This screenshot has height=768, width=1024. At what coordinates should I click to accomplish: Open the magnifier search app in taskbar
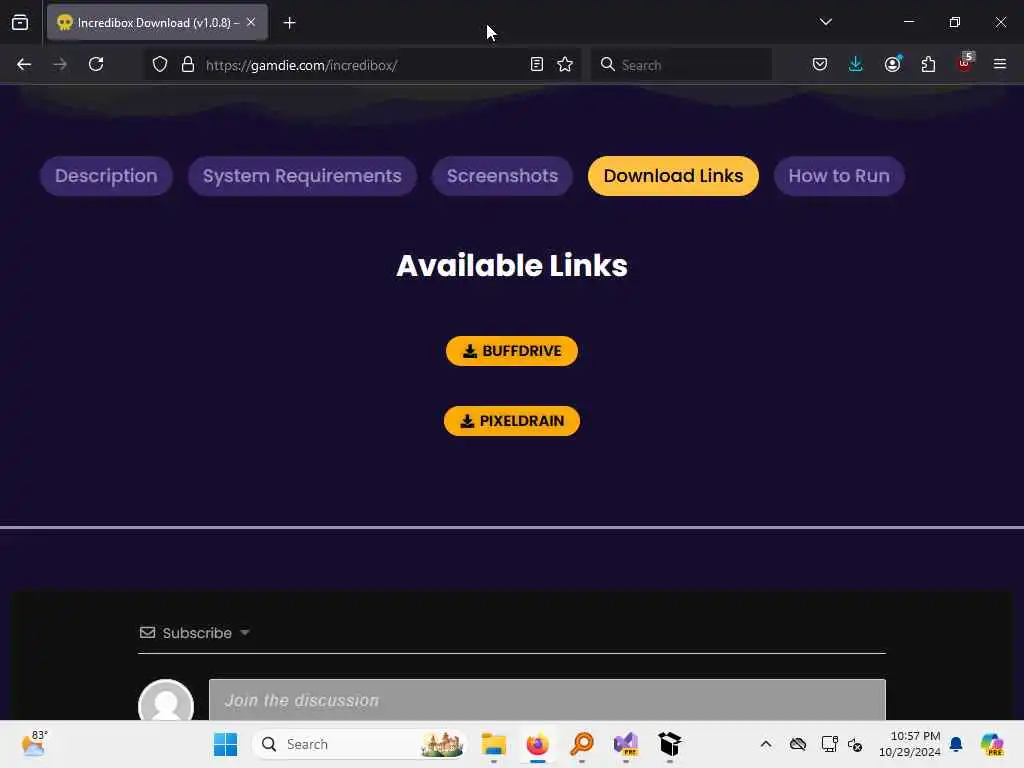(582, 744)
